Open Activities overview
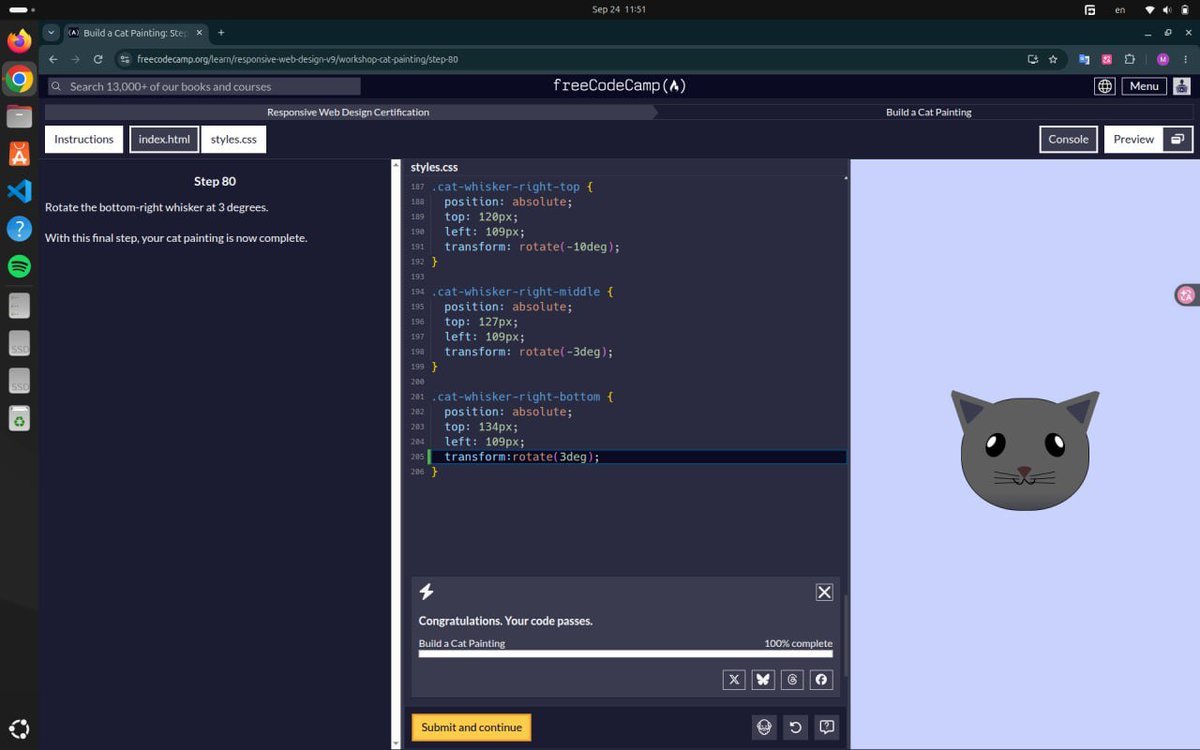 [x=22, y=9]
